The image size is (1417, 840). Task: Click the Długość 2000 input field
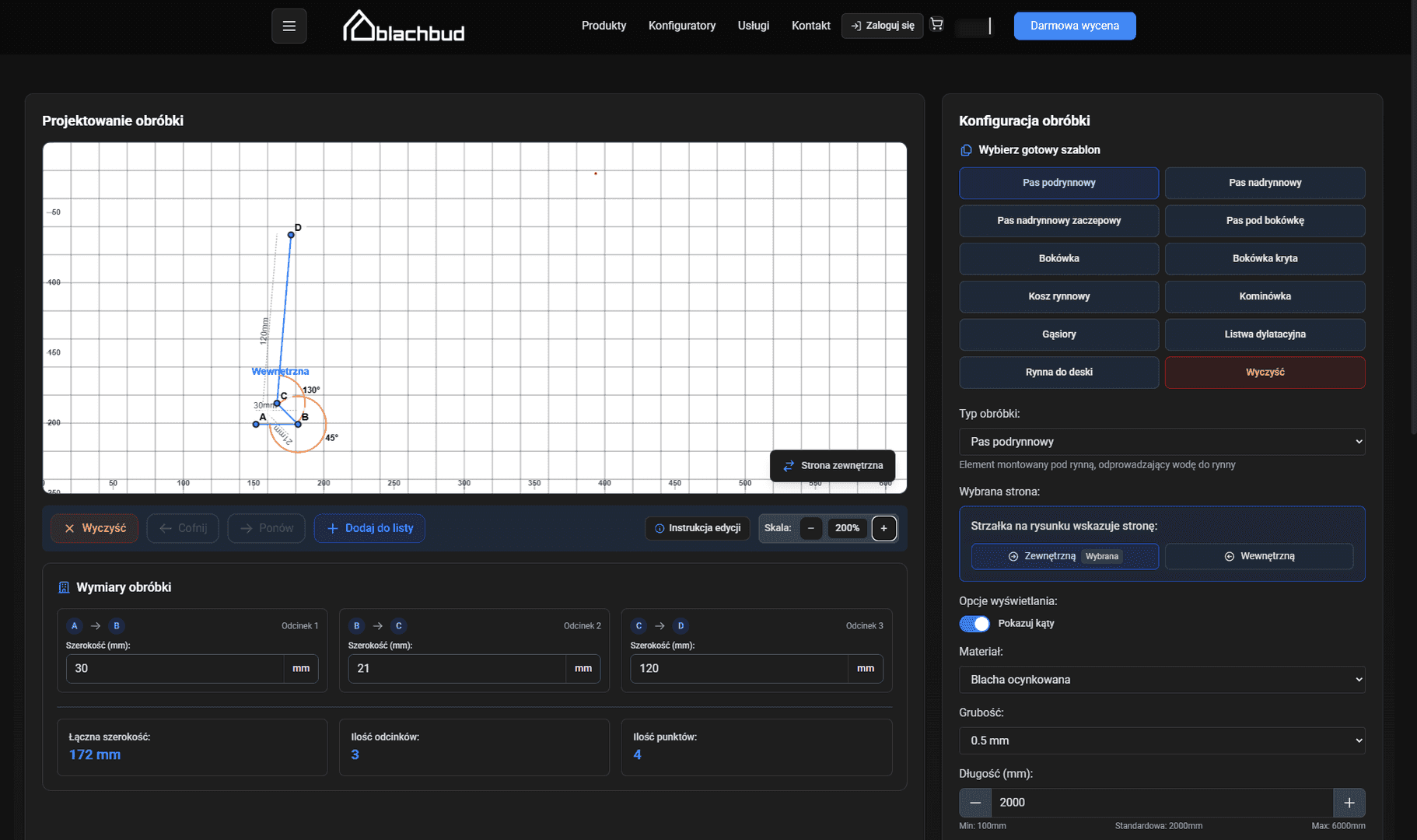(x=1162, y=803)
